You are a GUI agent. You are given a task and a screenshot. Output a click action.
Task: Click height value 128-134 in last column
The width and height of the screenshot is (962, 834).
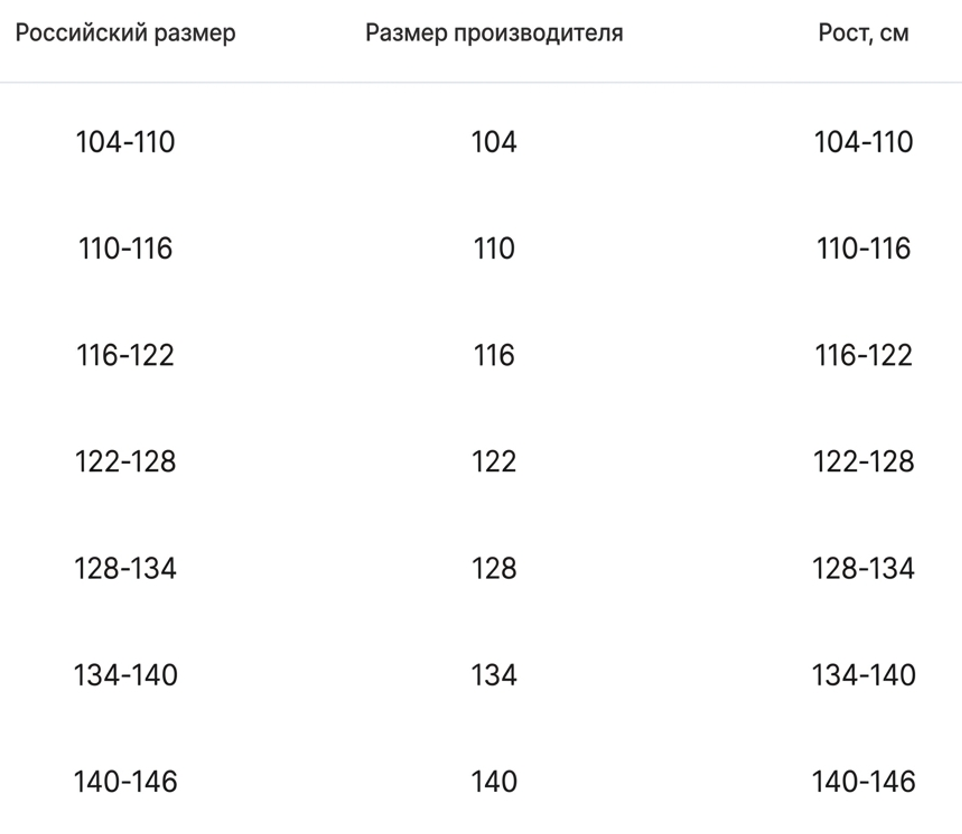(x=863, y=568)
